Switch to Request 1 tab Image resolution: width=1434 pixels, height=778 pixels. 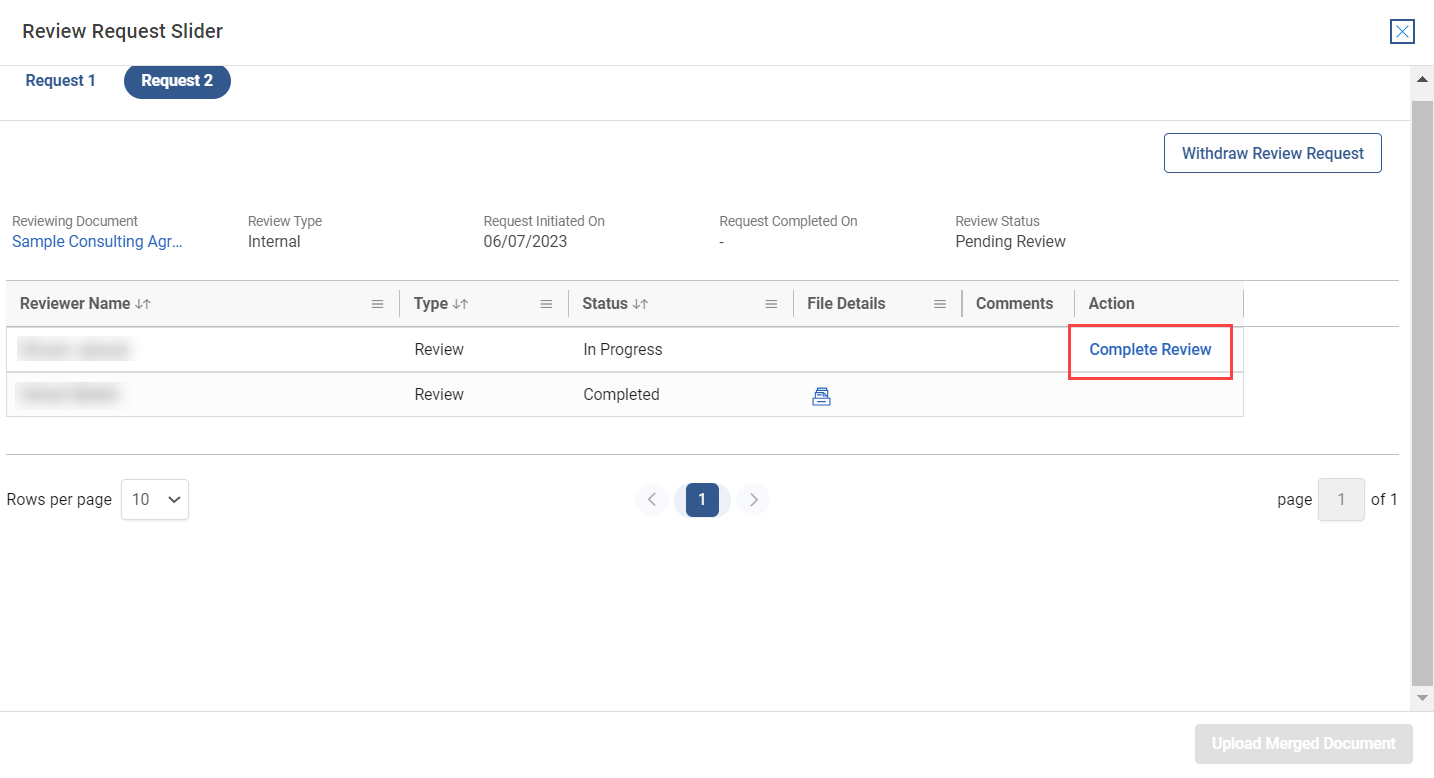tap(61, 81)
